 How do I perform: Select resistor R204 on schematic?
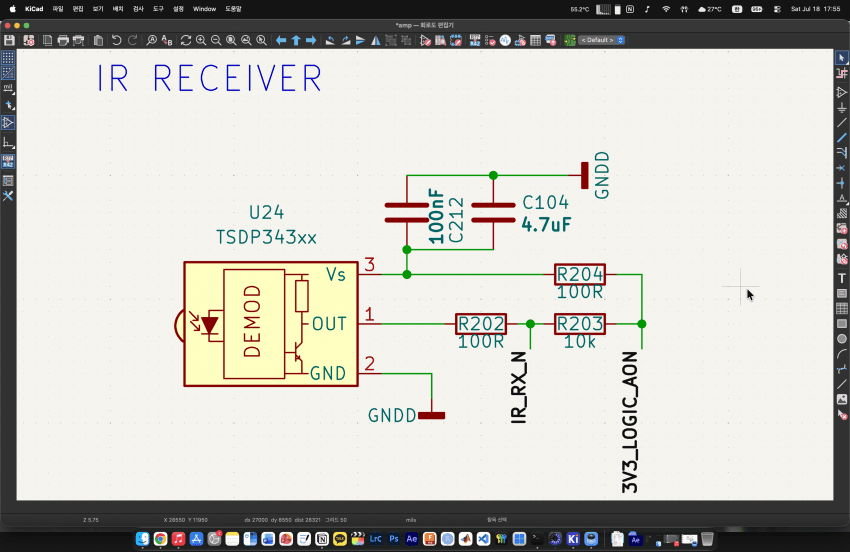click(579, 274)
